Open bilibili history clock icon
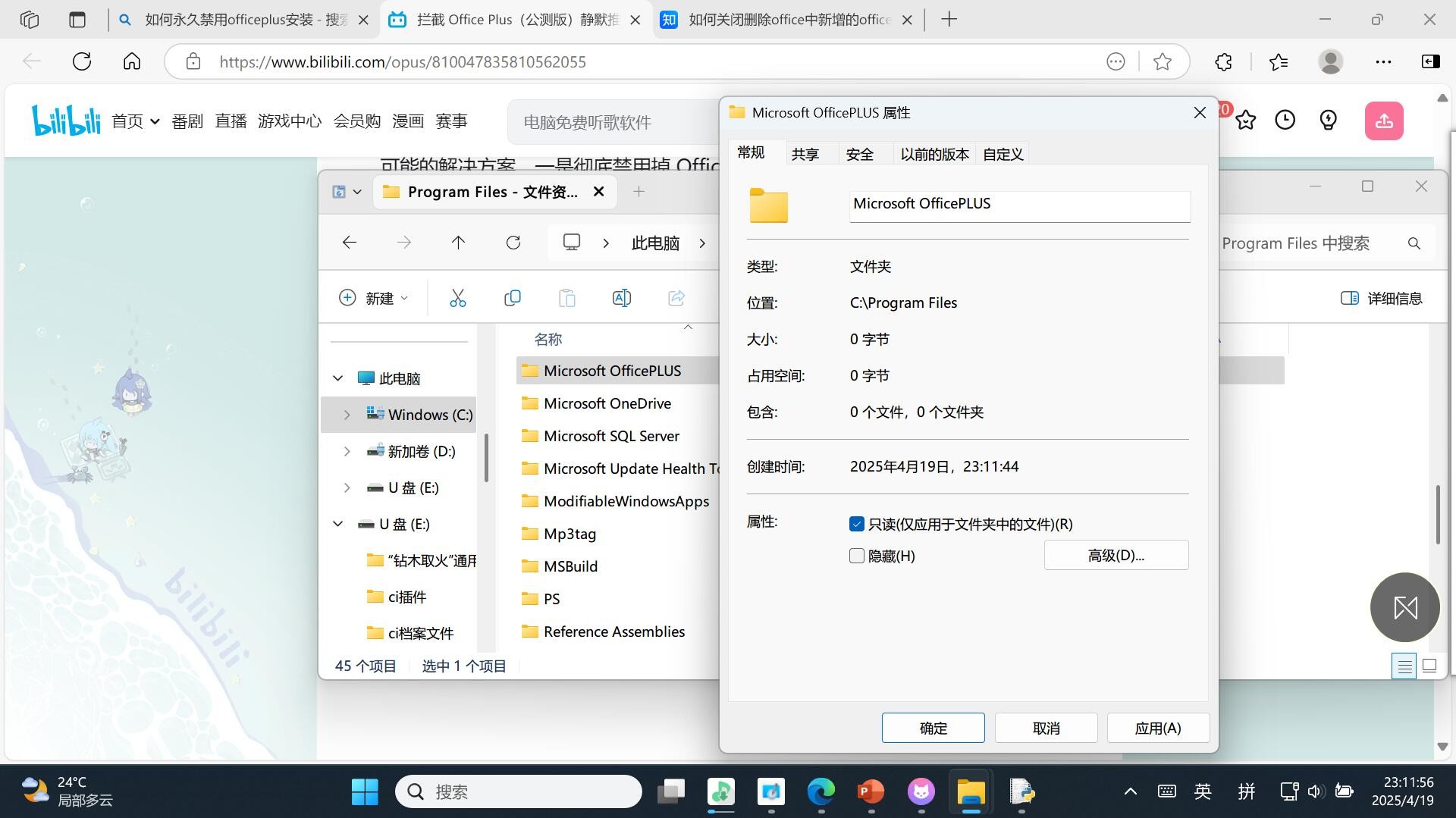This screenshot has width=1456, height=818. click(x=1285, y=120)
